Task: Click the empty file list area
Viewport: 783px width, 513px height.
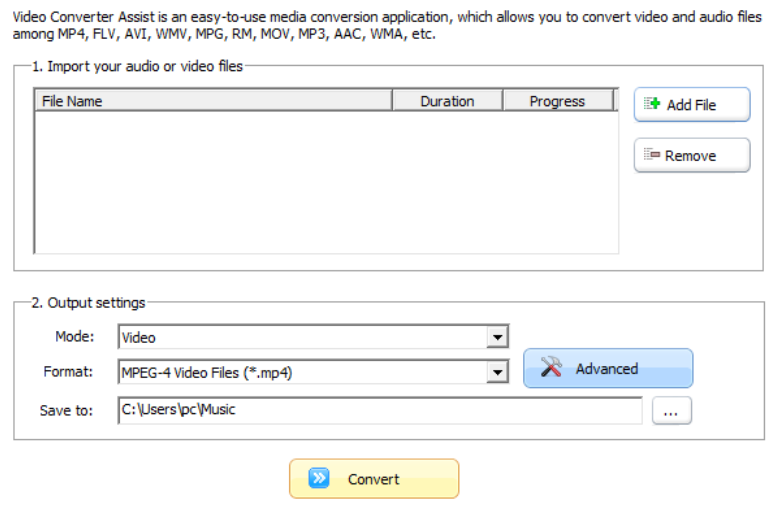Action: click(x=326, y=181)
